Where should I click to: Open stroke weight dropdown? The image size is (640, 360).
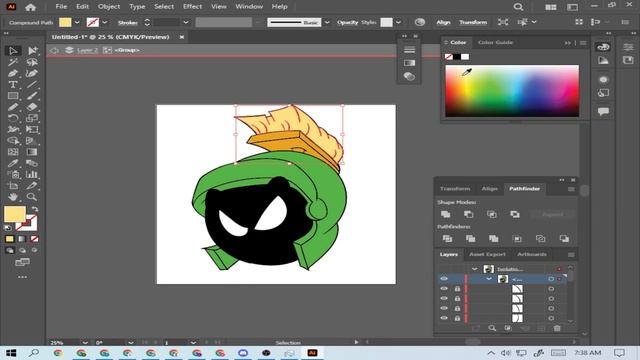pyautogui.click(x=186, y=22)
